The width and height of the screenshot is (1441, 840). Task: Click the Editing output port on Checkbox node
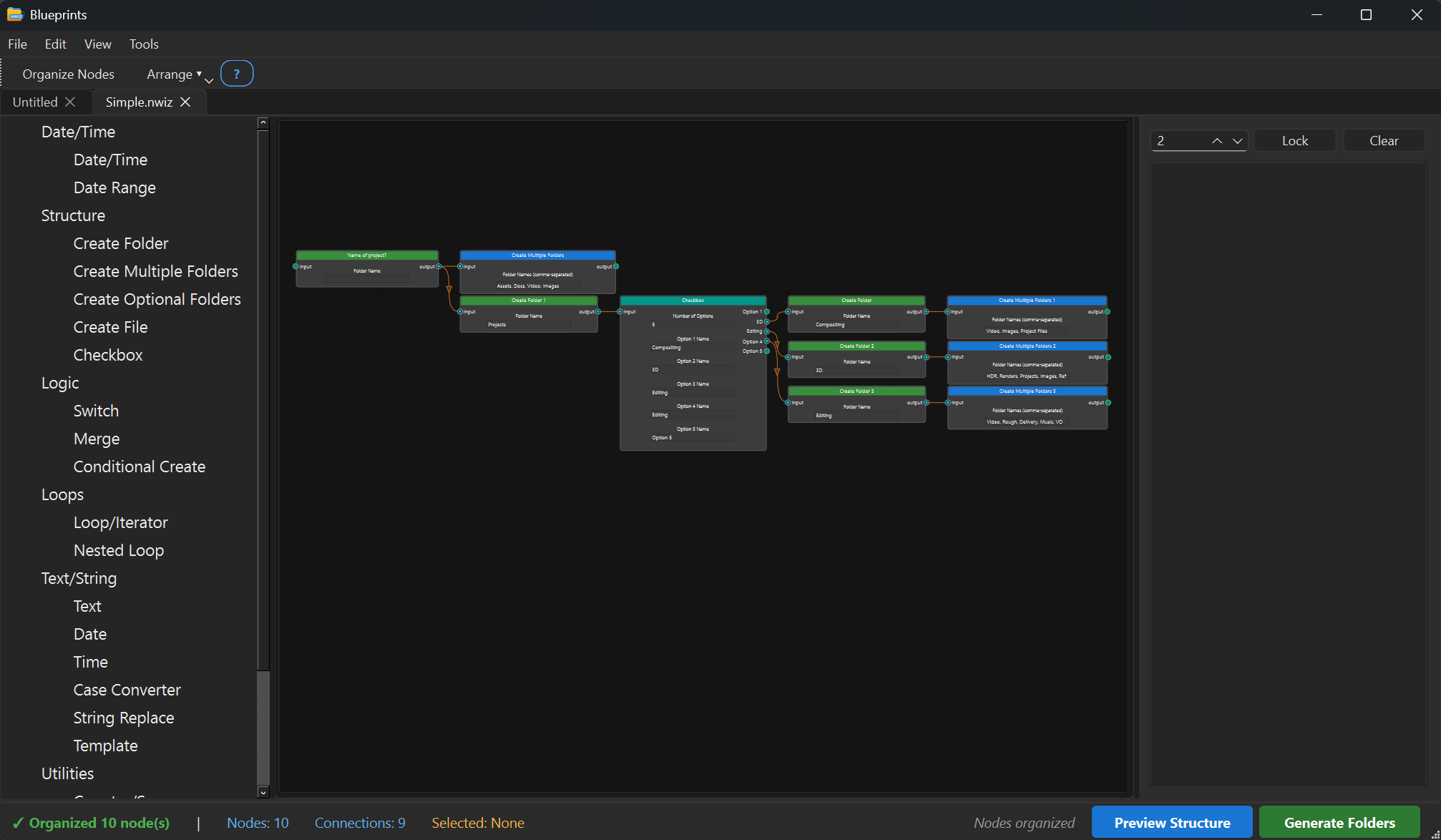767,331
